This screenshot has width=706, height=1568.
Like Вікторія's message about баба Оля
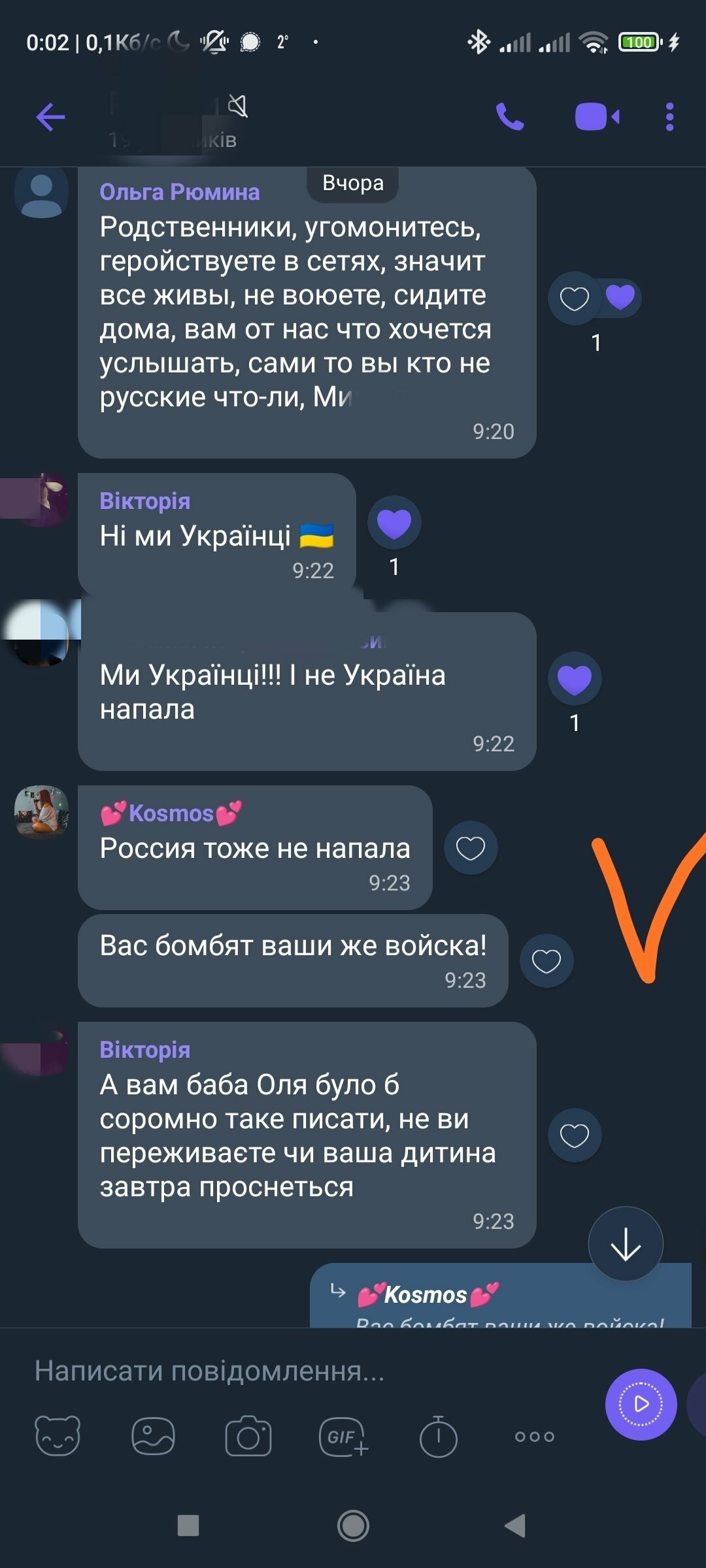coord(575,1135)
